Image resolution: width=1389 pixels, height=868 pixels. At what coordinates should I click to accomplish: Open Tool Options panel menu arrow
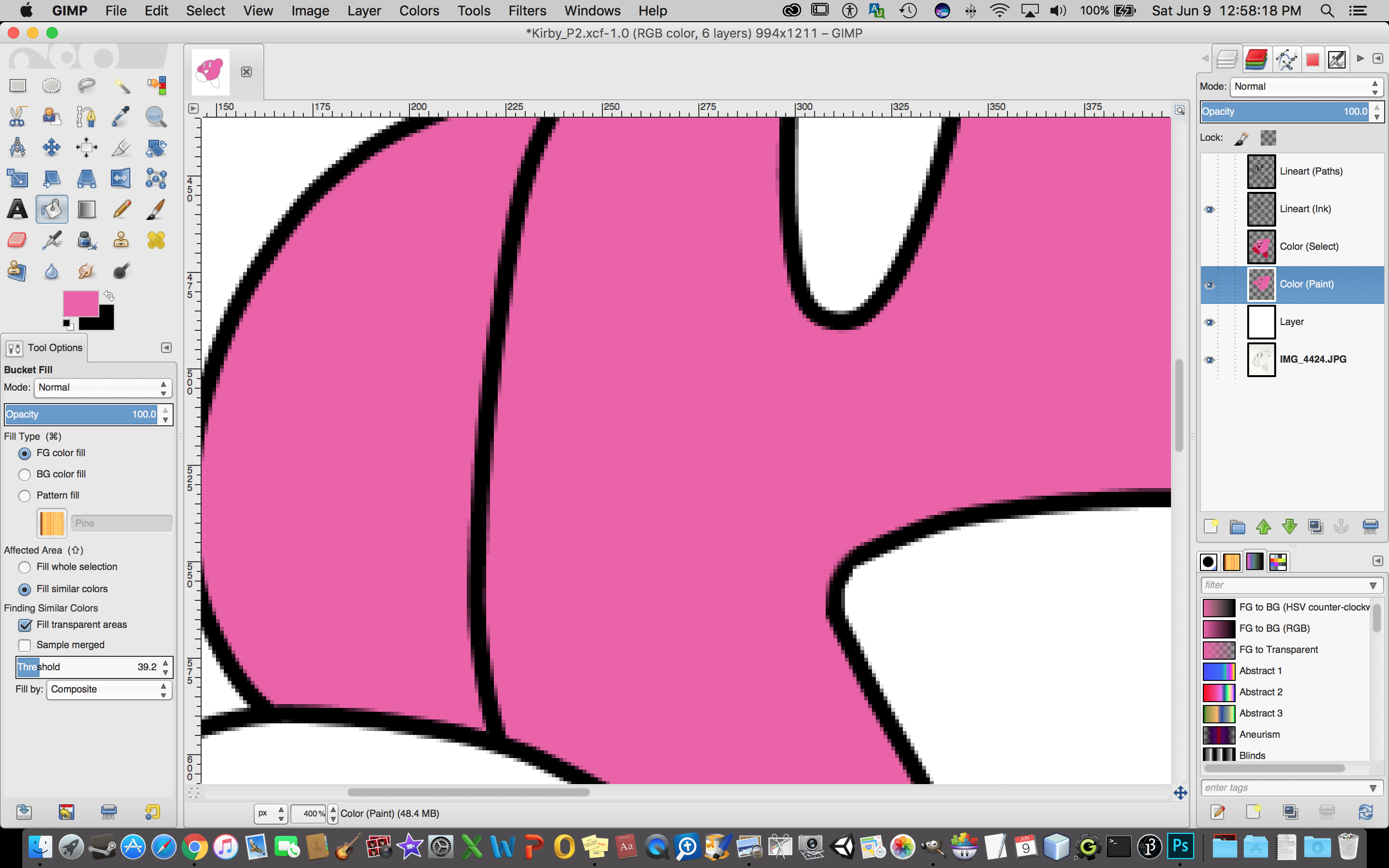click(166, 348)
